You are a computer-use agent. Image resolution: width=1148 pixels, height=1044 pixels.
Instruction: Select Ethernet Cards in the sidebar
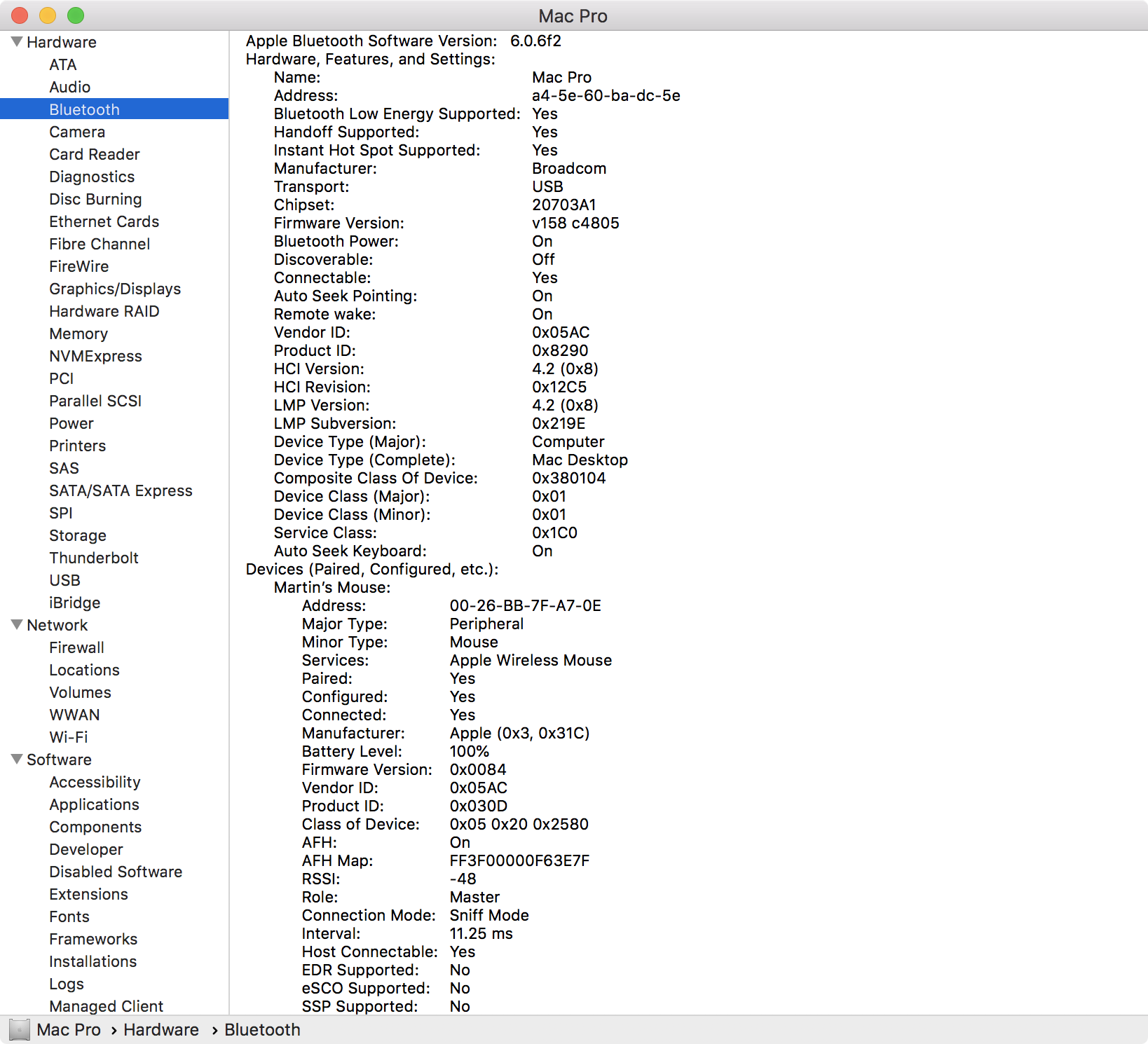coord(104,221)
